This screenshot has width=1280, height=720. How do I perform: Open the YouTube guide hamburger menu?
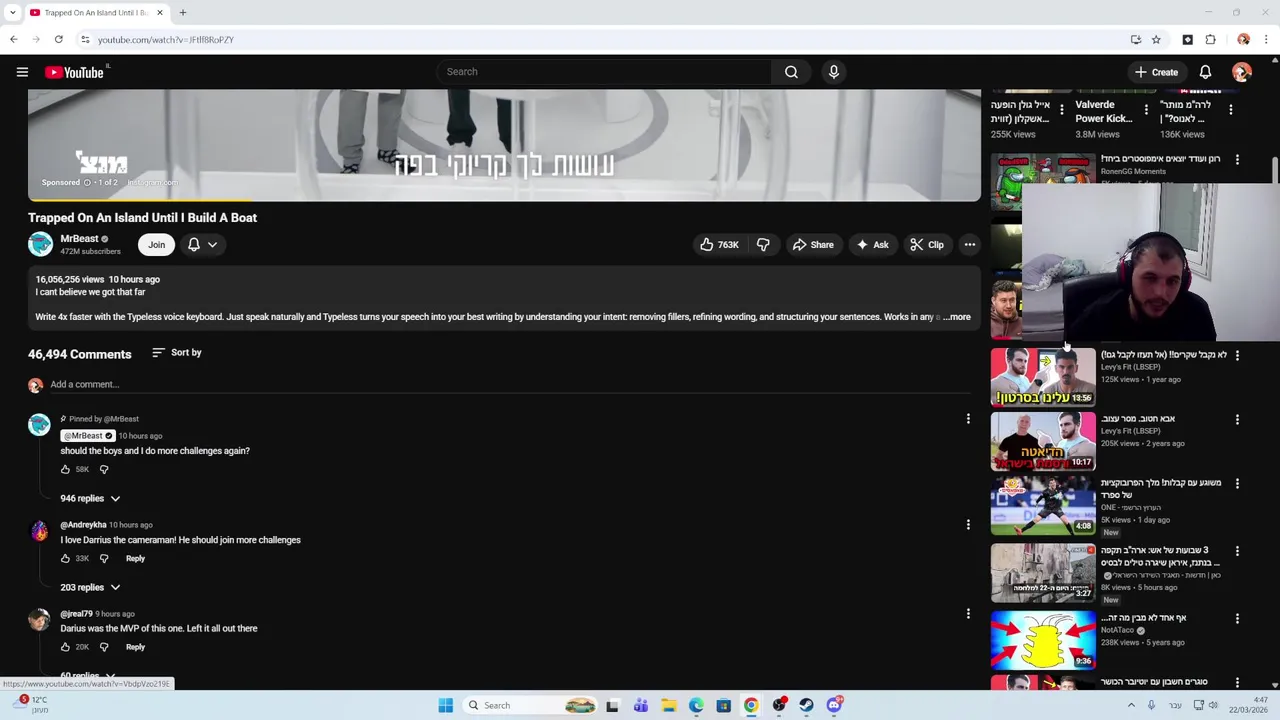point(22,72)
